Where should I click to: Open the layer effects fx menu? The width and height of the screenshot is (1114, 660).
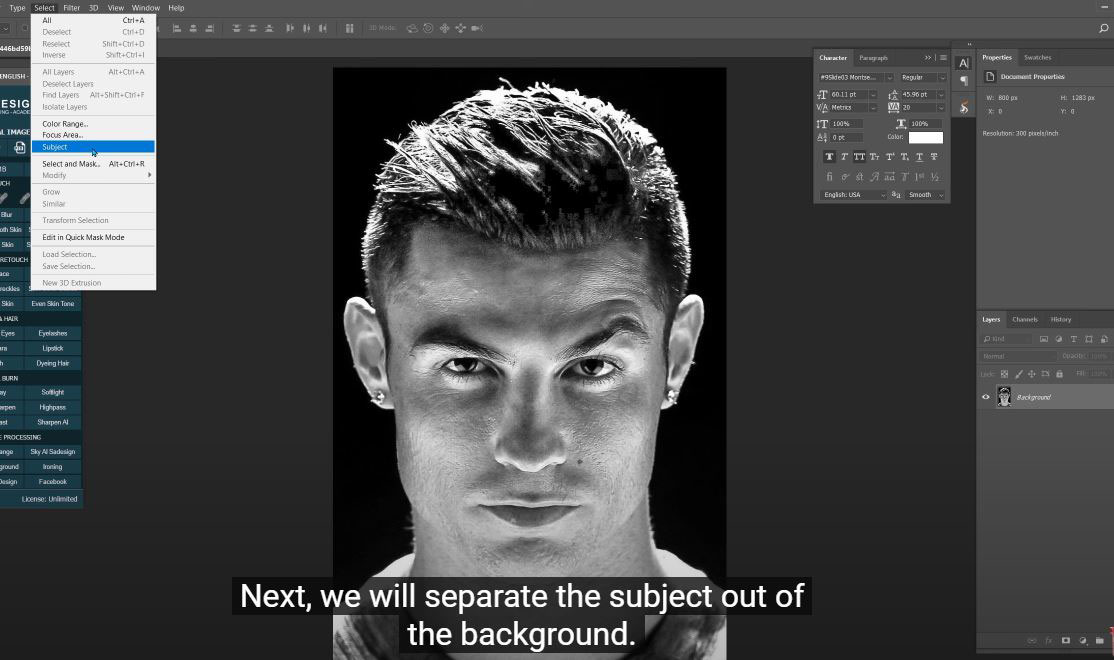(1049, 640)
